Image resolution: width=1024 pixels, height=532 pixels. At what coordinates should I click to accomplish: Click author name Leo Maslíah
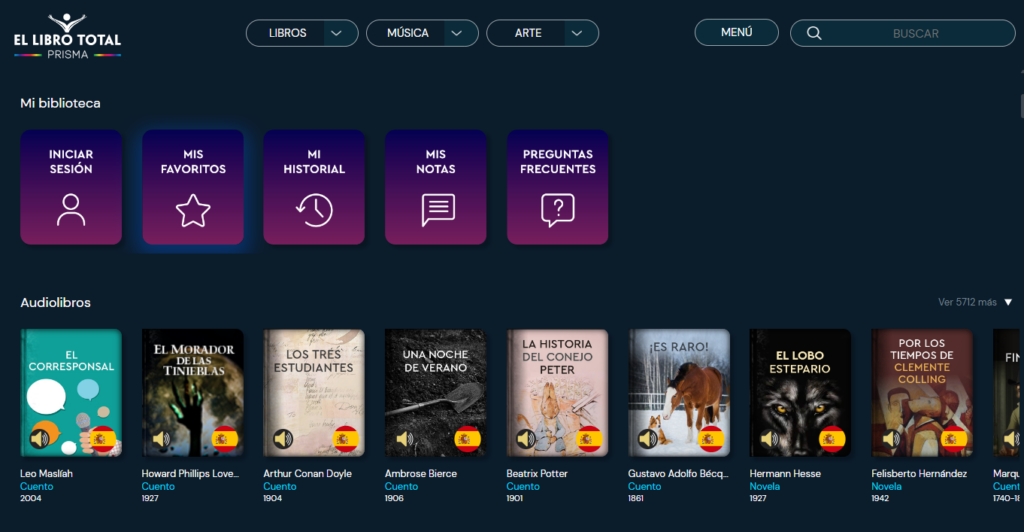46,474
